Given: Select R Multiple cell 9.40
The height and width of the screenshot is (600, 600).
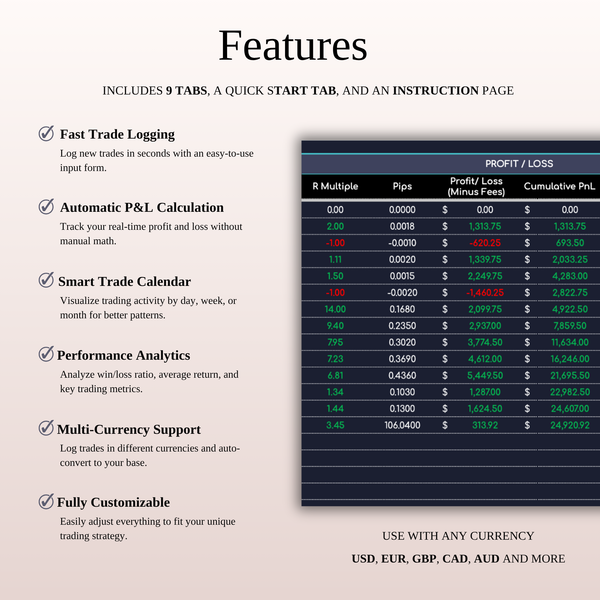Looking at the screenshot, I should pos(335,326).
